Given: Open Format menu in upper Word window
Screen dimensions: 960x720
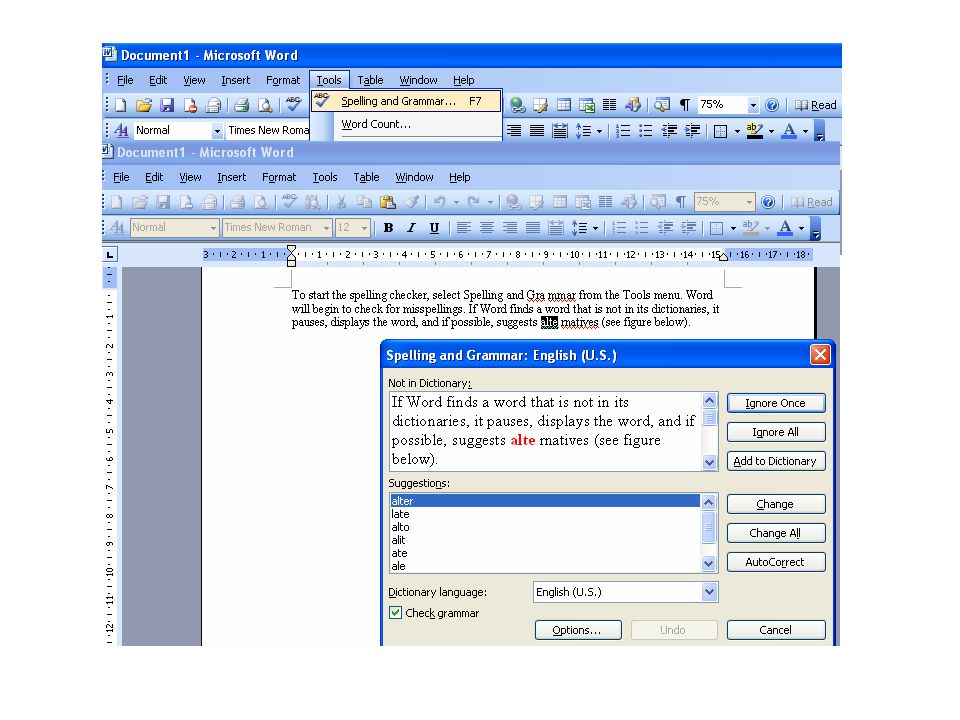Looking at the screenshot, I should 283,80.
